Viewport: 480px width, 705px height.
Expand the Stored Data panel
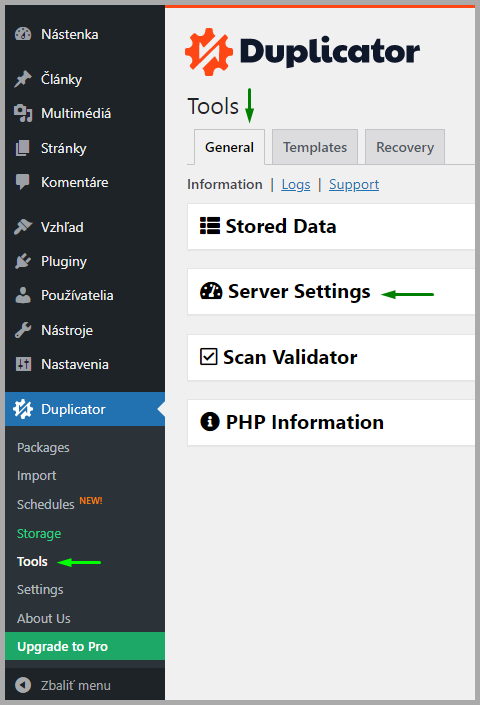(x=331, y=226)
